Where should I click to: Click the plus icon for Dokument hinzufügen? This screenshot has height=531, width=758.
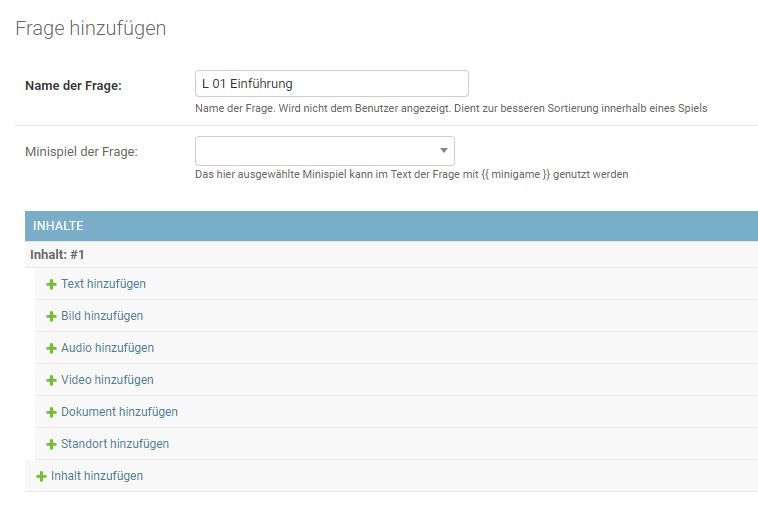coord(51,412)
